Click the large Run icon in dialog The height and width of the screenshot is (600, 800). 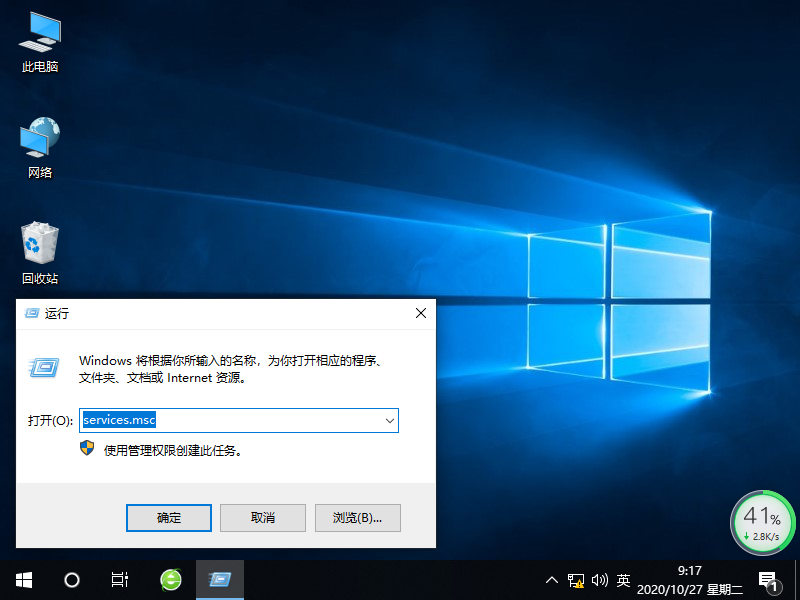click(45, 367)
